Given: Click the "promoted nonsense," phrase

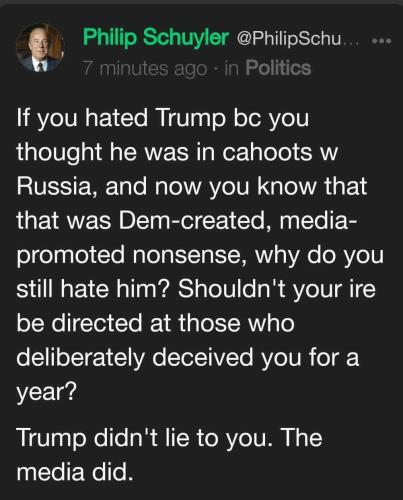Looking at the screenshot, I should click(132, 256).
